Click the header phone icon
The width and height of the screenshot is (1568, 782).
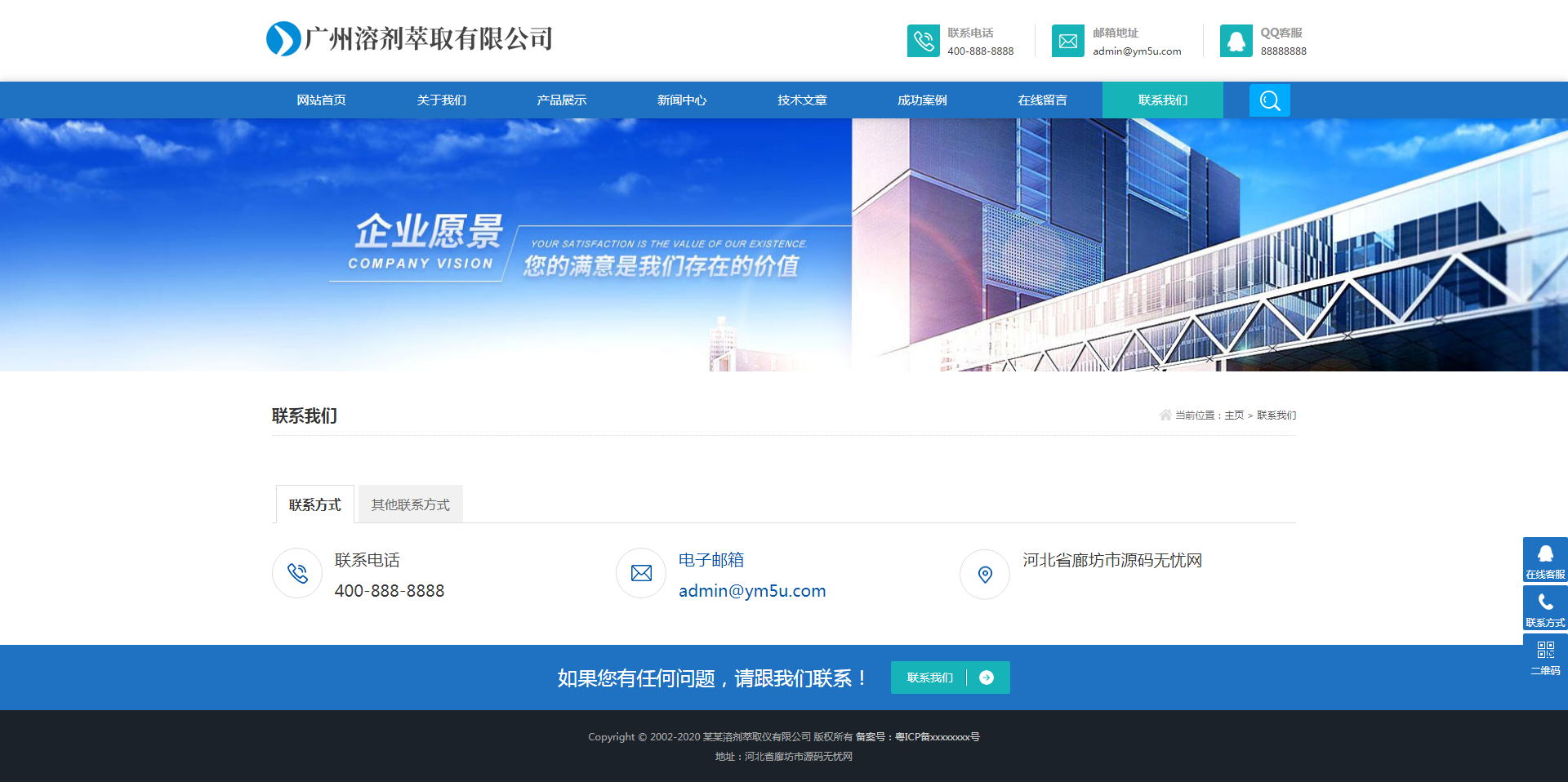(x=923, y=41)
